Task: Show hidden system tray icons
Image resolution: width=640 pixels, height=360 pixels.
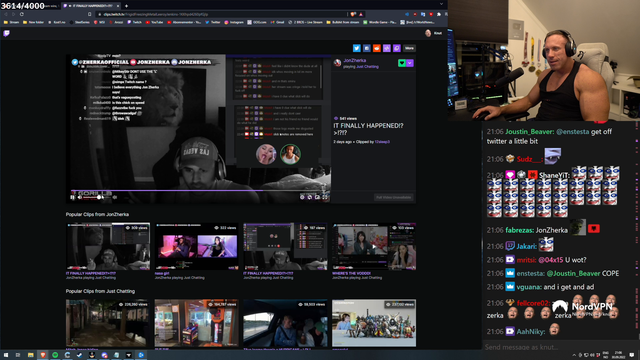Action: click(574, 355)
